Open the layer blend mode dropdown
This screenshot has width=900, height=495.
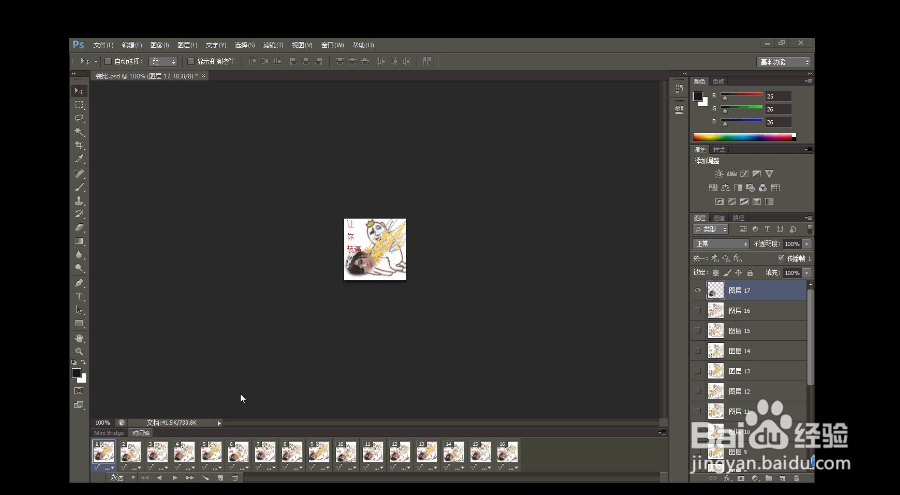click(721, 244)
